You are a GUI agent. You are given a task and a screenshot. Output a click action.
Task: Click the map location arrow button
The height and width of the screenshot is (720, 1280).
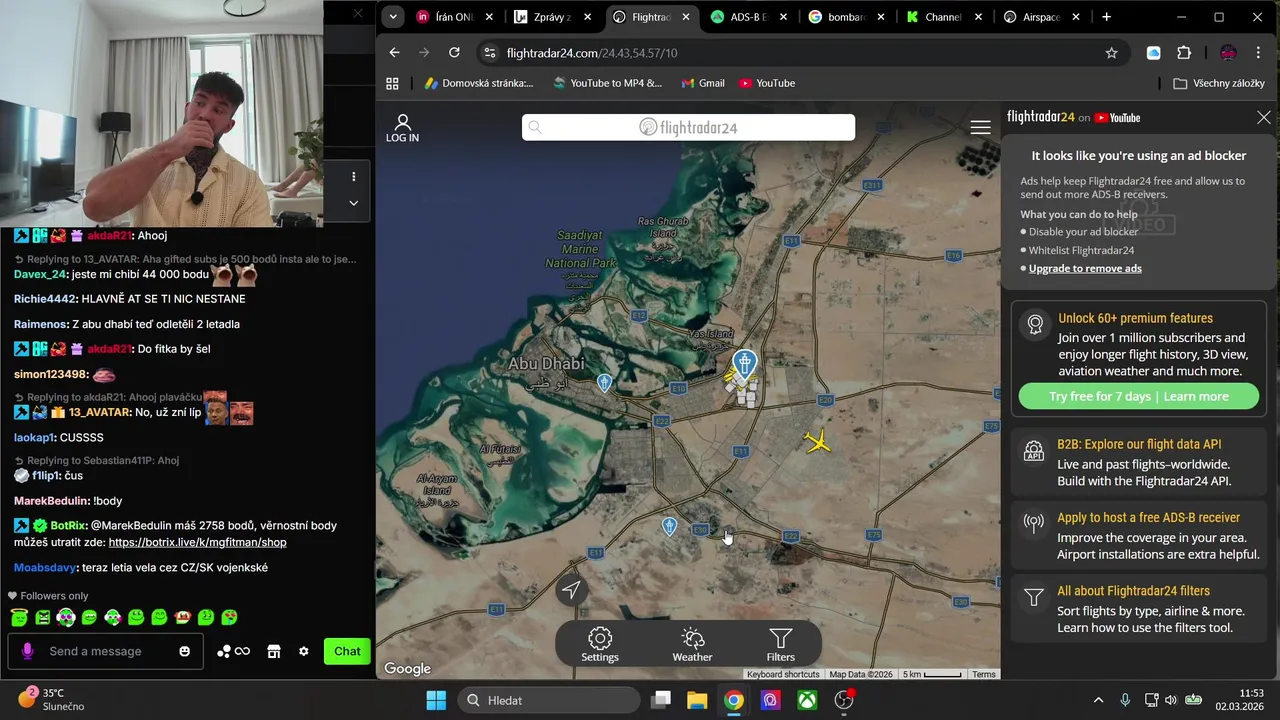[571, 590]
